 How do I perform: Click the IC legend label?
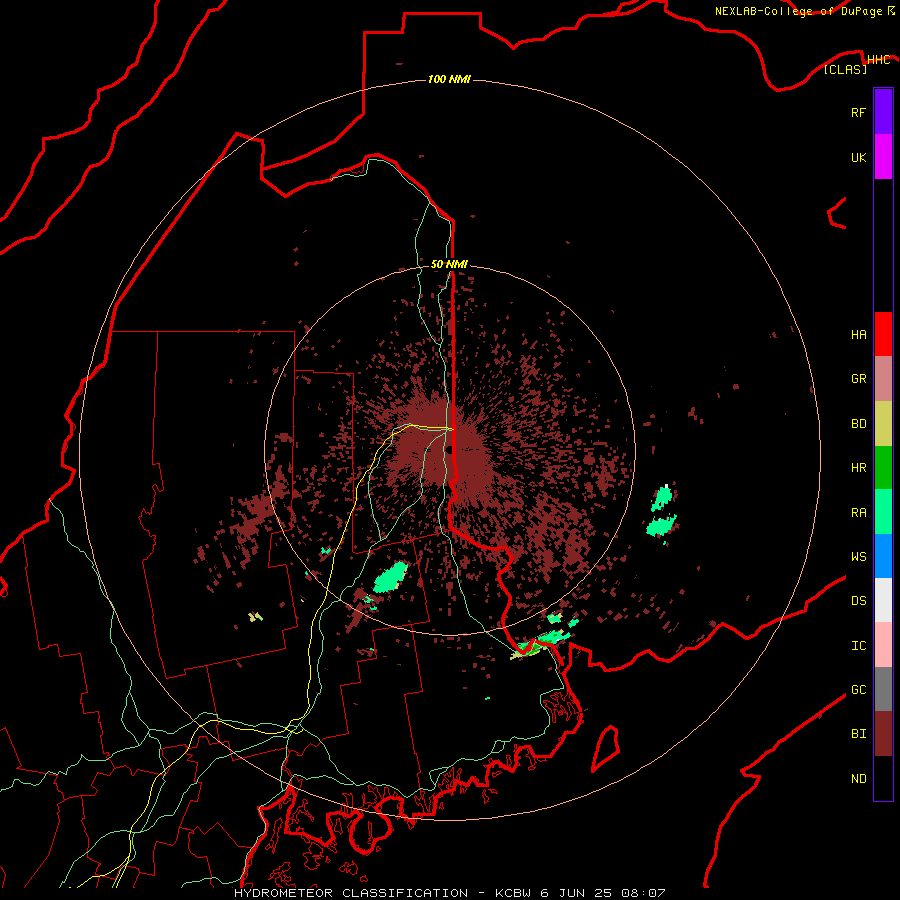[858, 646]
